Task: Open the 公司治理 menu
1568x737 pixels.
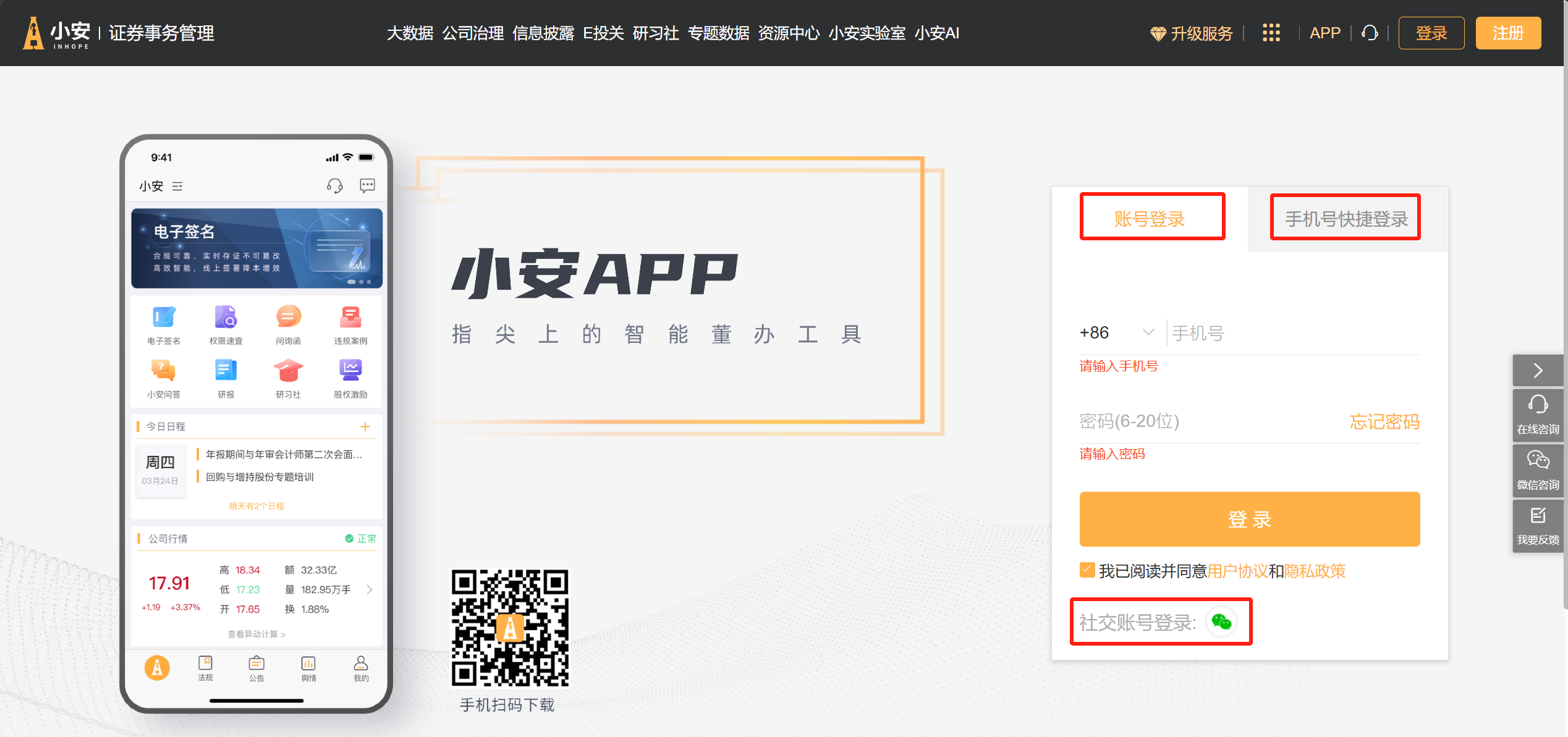Action: click(473, 33)
